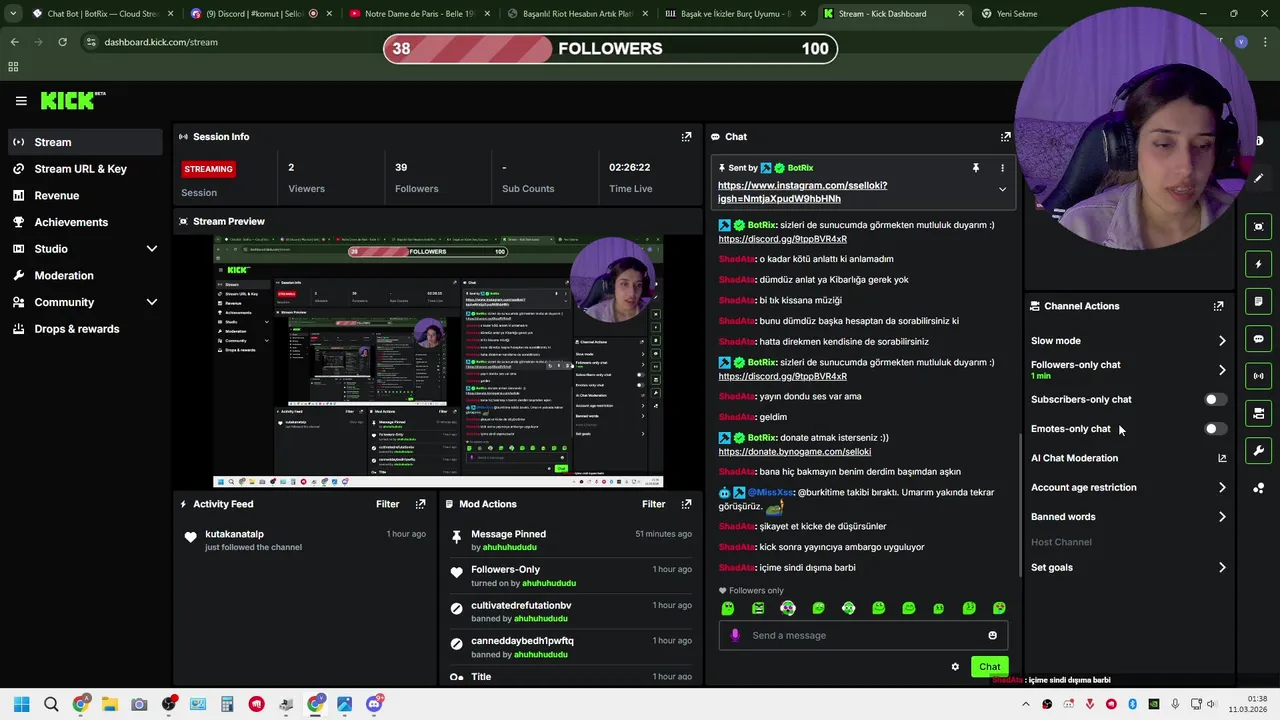
Task: Open the hamburger menu beside the Kick logo
Action: point(21,100)
